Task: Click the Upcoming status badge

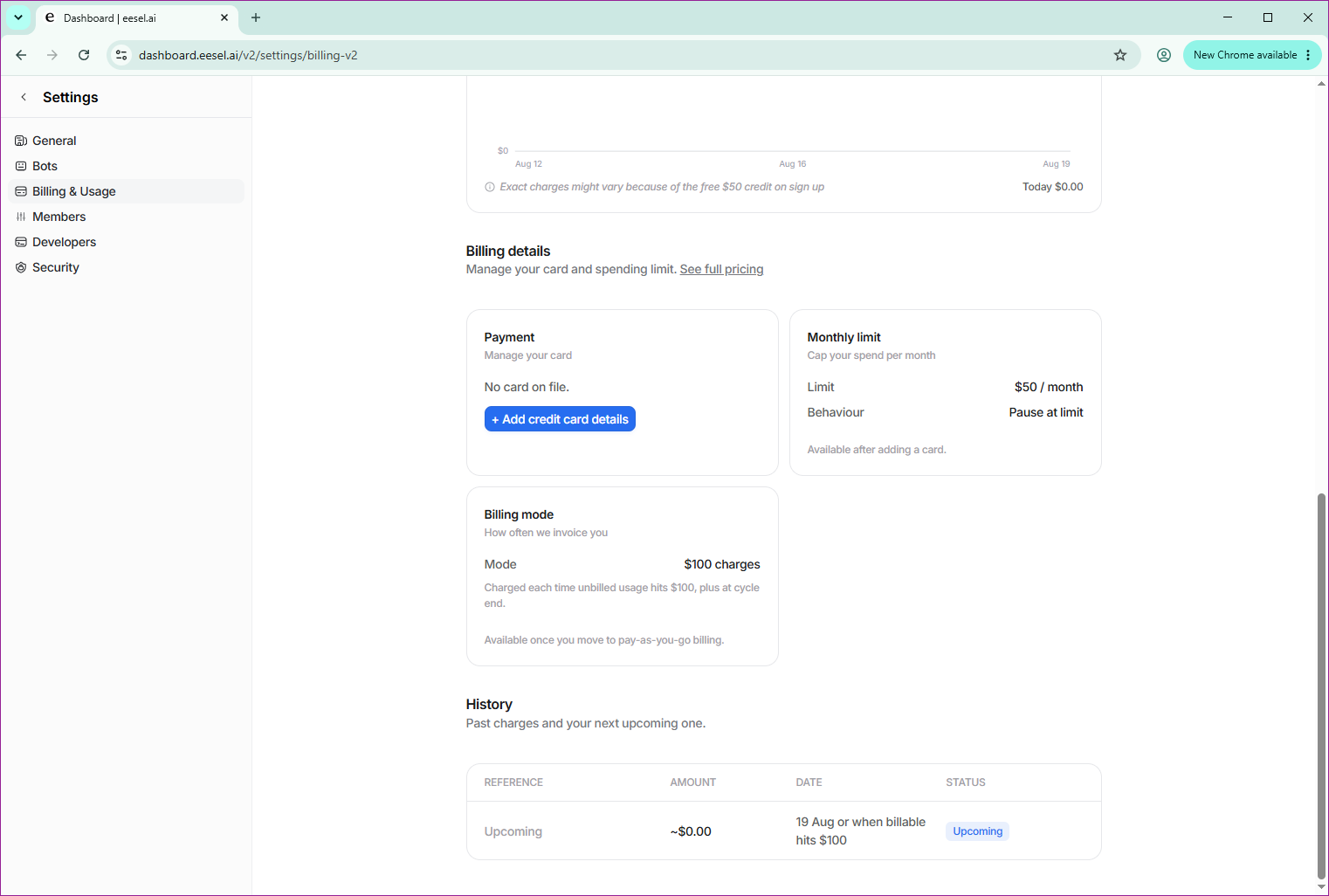Action: click(977, 831)
